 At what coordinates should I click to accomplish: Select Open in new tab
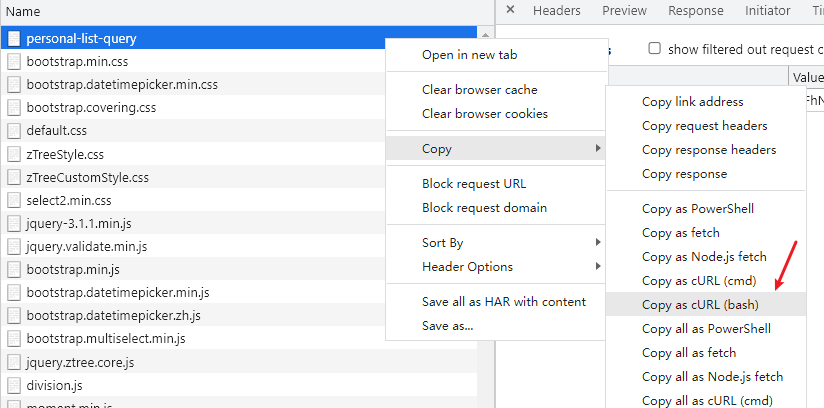coord(469,55)
